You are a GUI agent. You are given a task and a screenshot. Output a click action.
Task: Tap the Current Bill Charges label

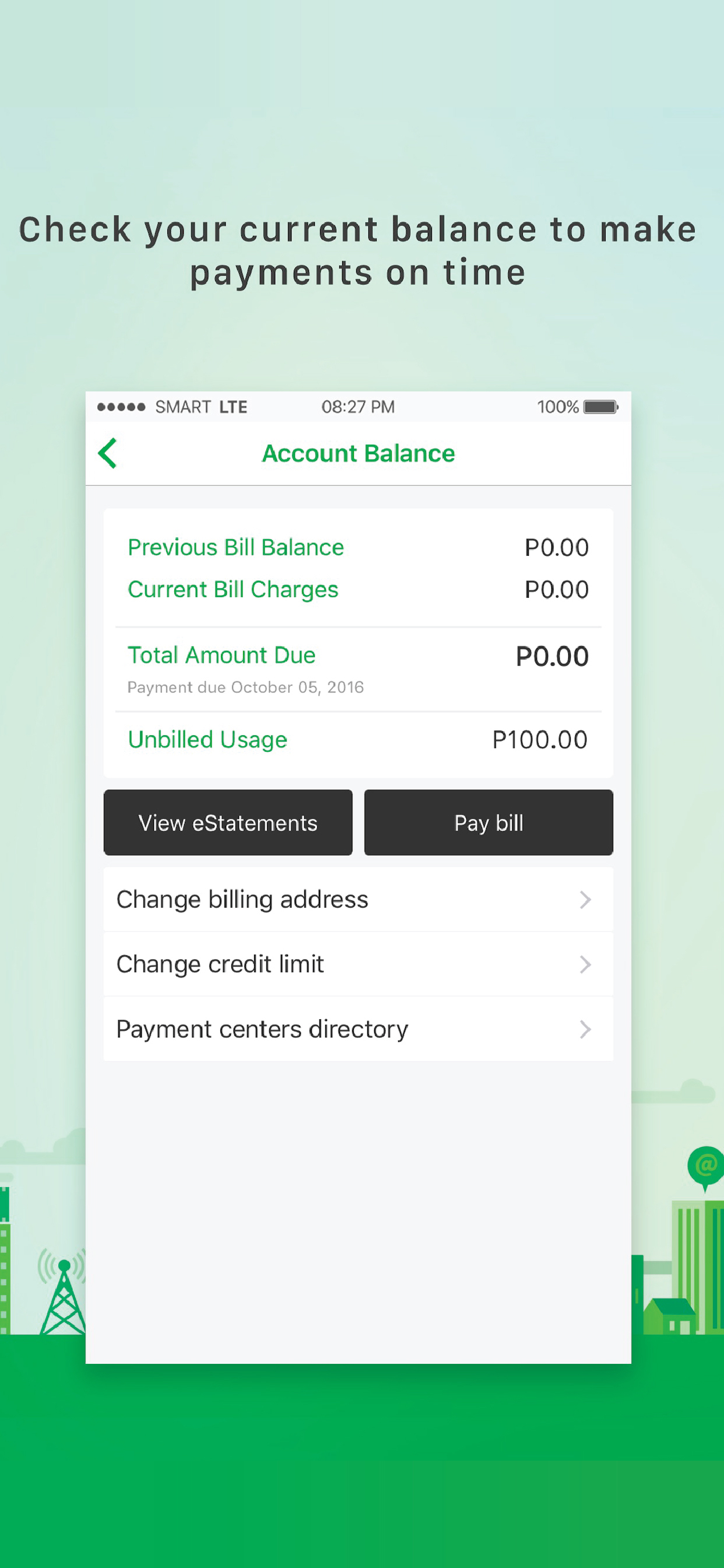click(233, 589)
